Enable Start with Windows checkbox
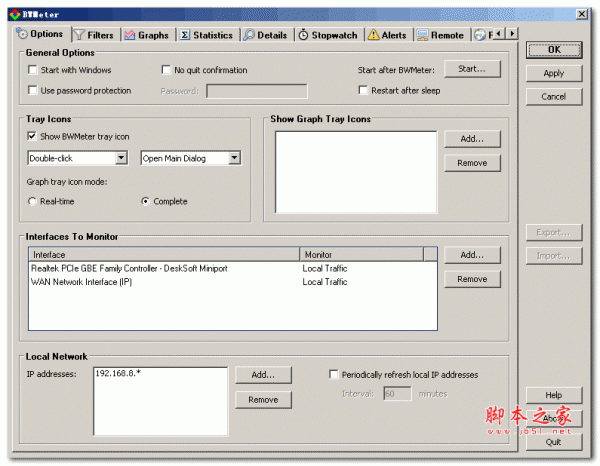 coord(33,70)
